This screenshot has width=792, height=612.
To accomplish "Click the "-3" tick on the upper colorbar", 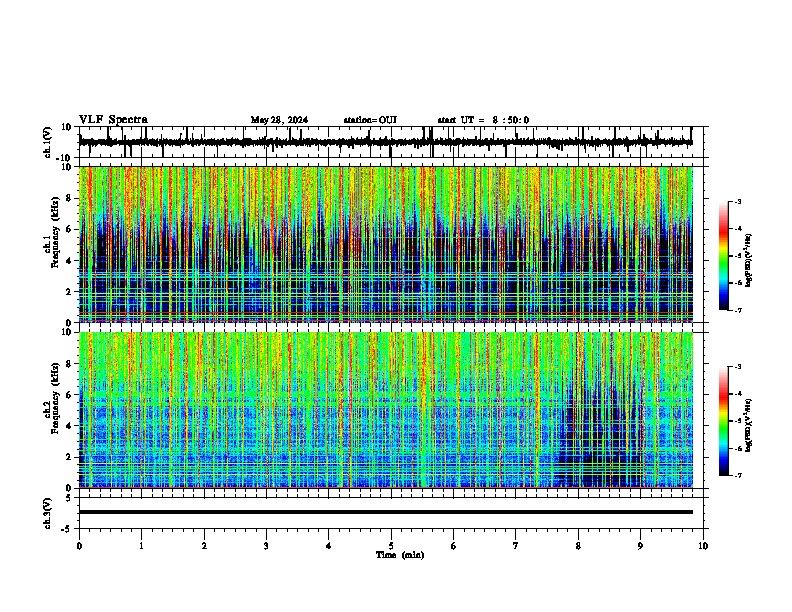I will coord(737,202).
